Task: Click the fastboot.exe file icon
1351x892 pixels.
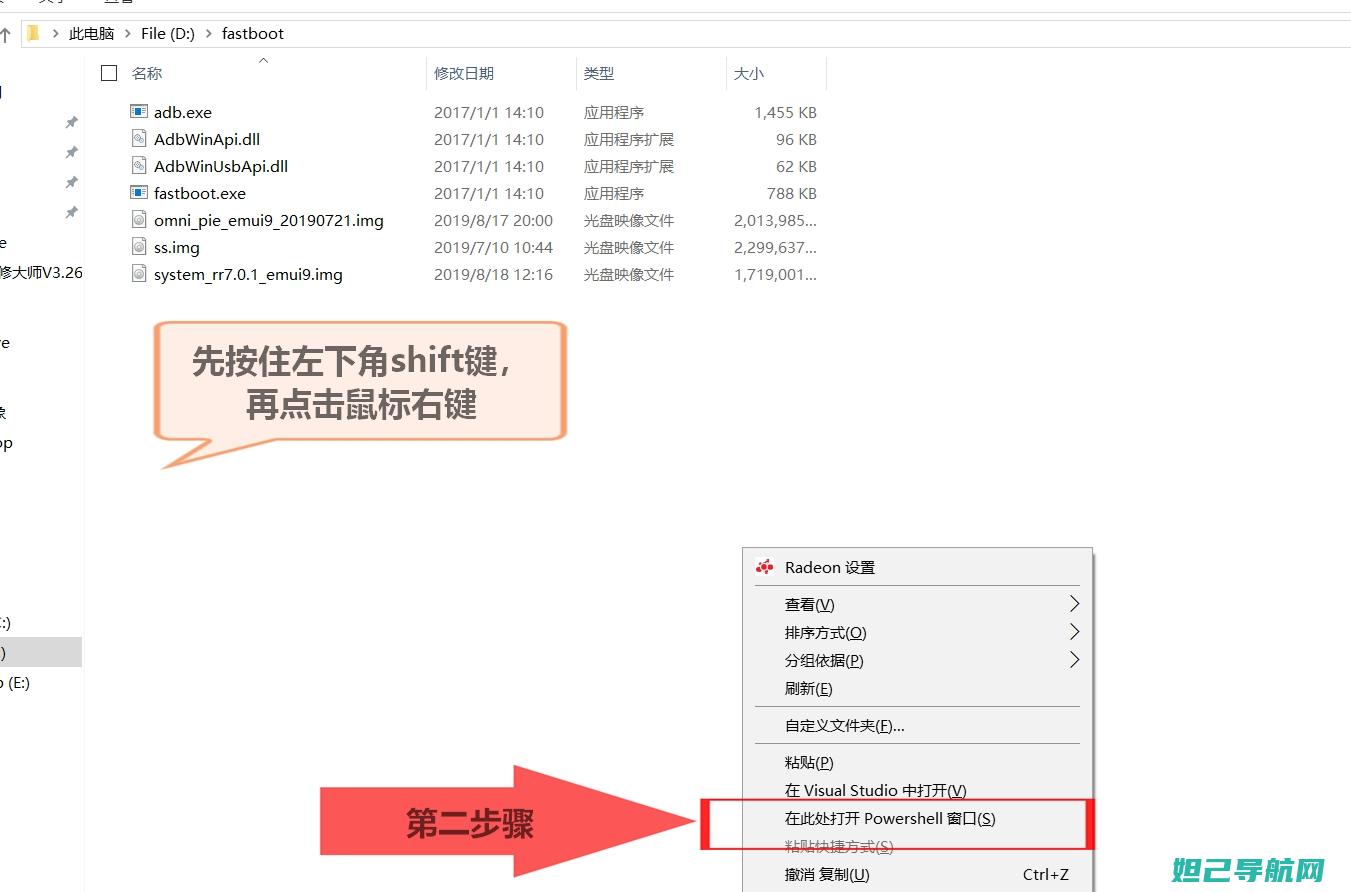Action: [x=139, y=193]
